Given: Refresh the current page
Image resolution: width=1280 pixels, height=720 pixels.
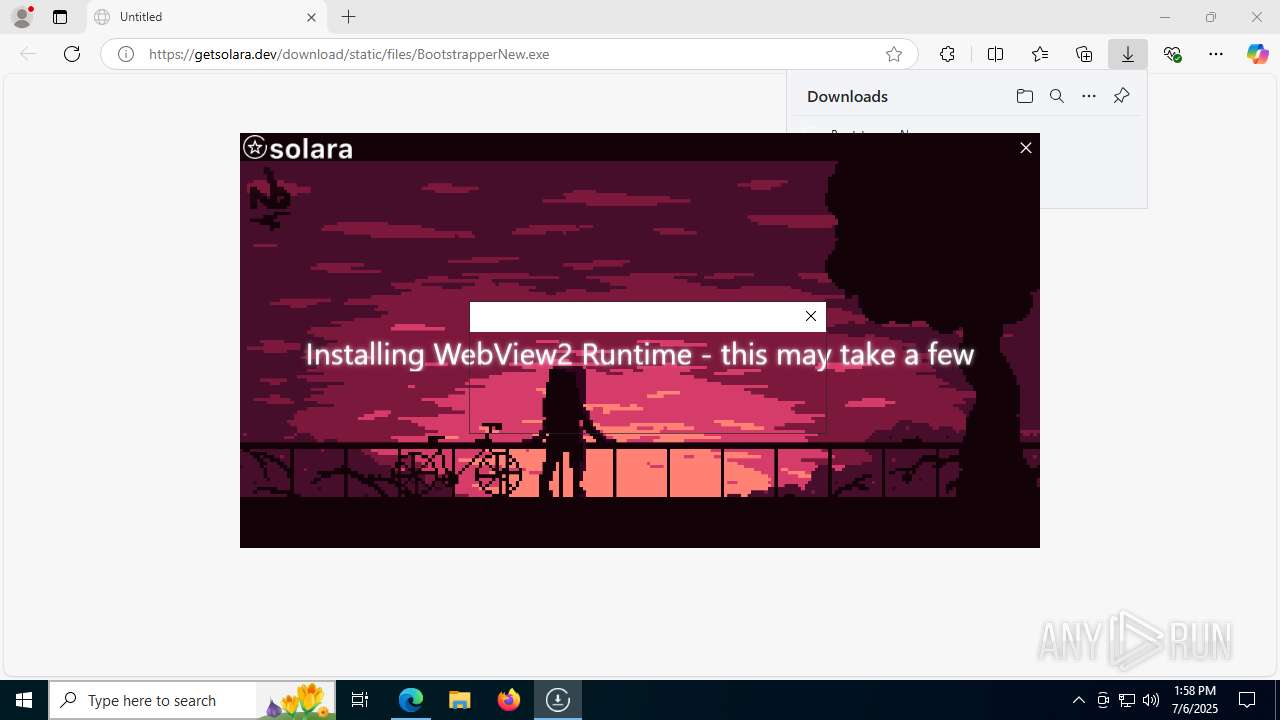Looking at the screenshot, I should point(72,54).
